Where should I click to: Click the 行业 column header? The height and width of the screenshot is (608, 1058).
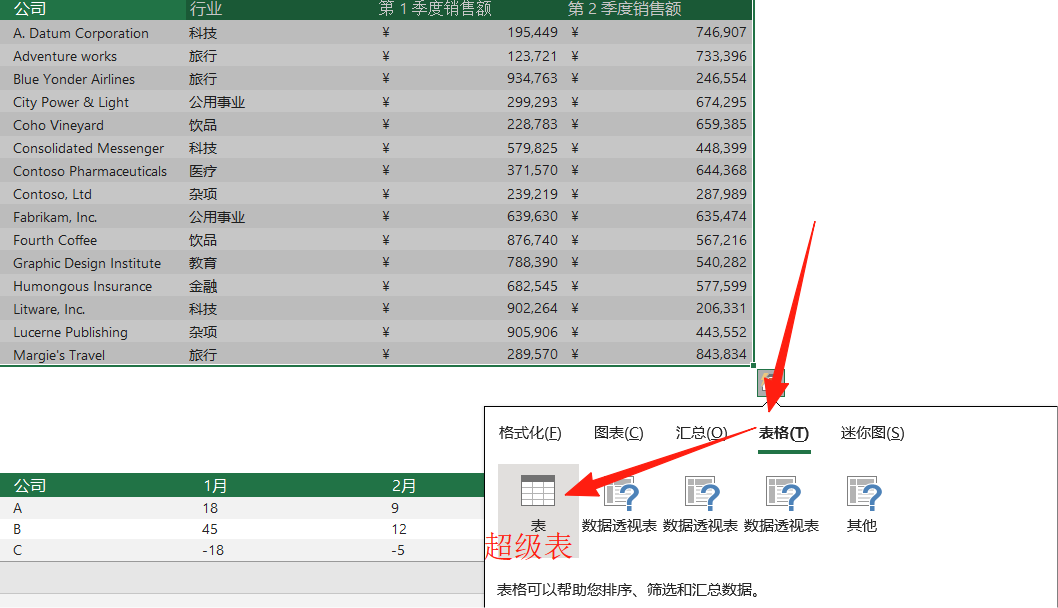pos(206,9)
